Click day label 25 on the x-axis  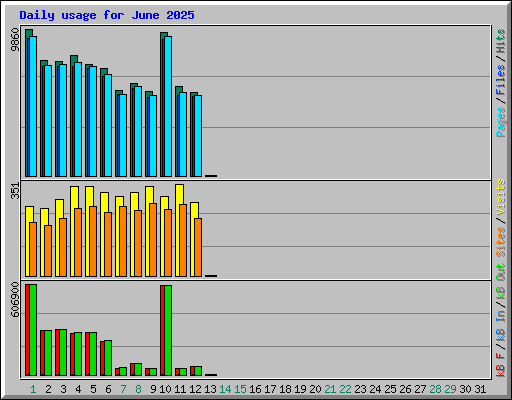coord(390,389)
